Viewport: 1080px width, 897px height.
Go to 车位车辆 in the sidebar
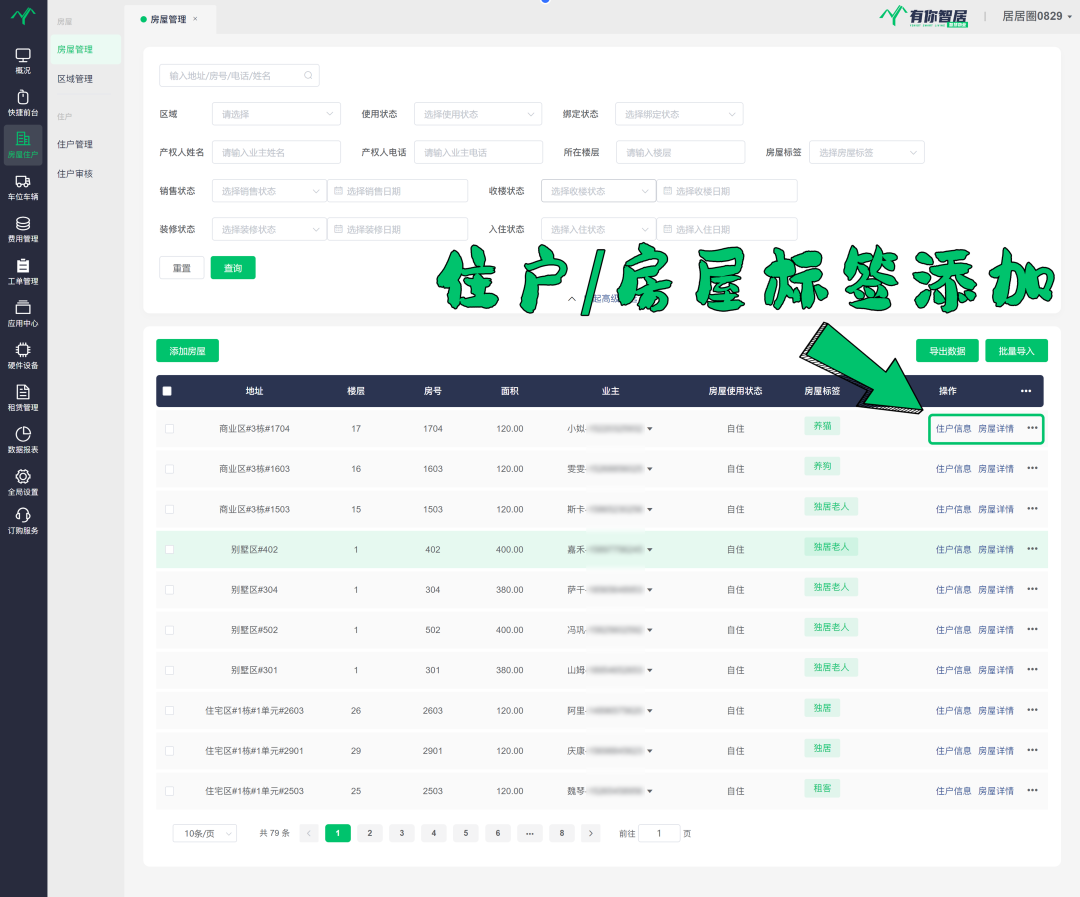23,186
